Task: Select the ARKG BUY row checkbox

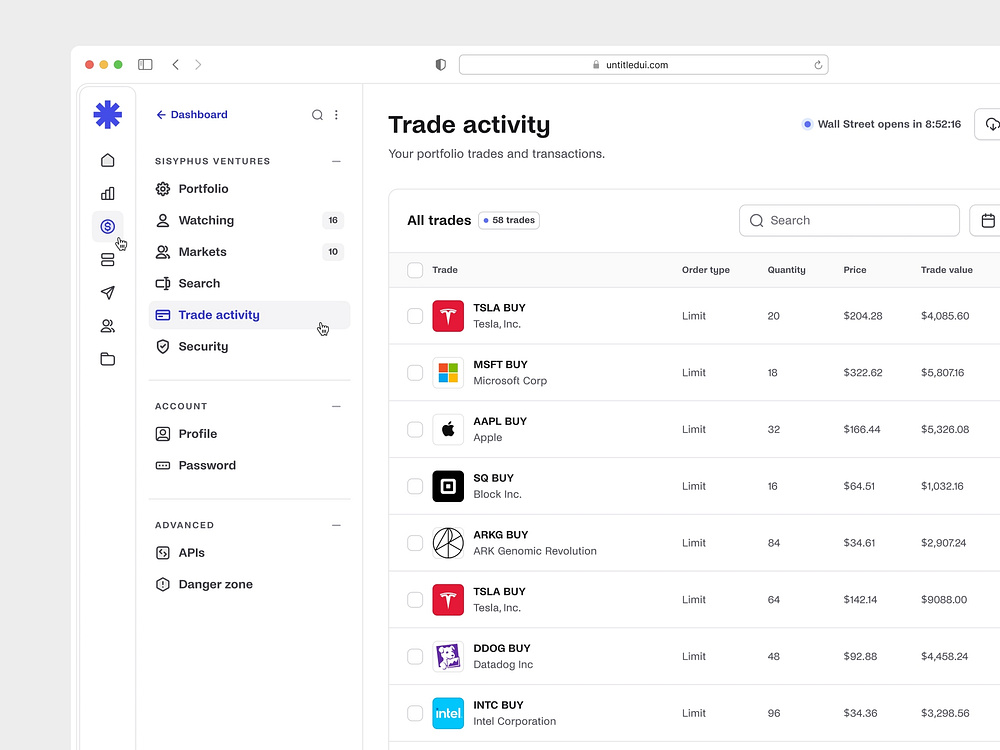Action: point(415,543)
